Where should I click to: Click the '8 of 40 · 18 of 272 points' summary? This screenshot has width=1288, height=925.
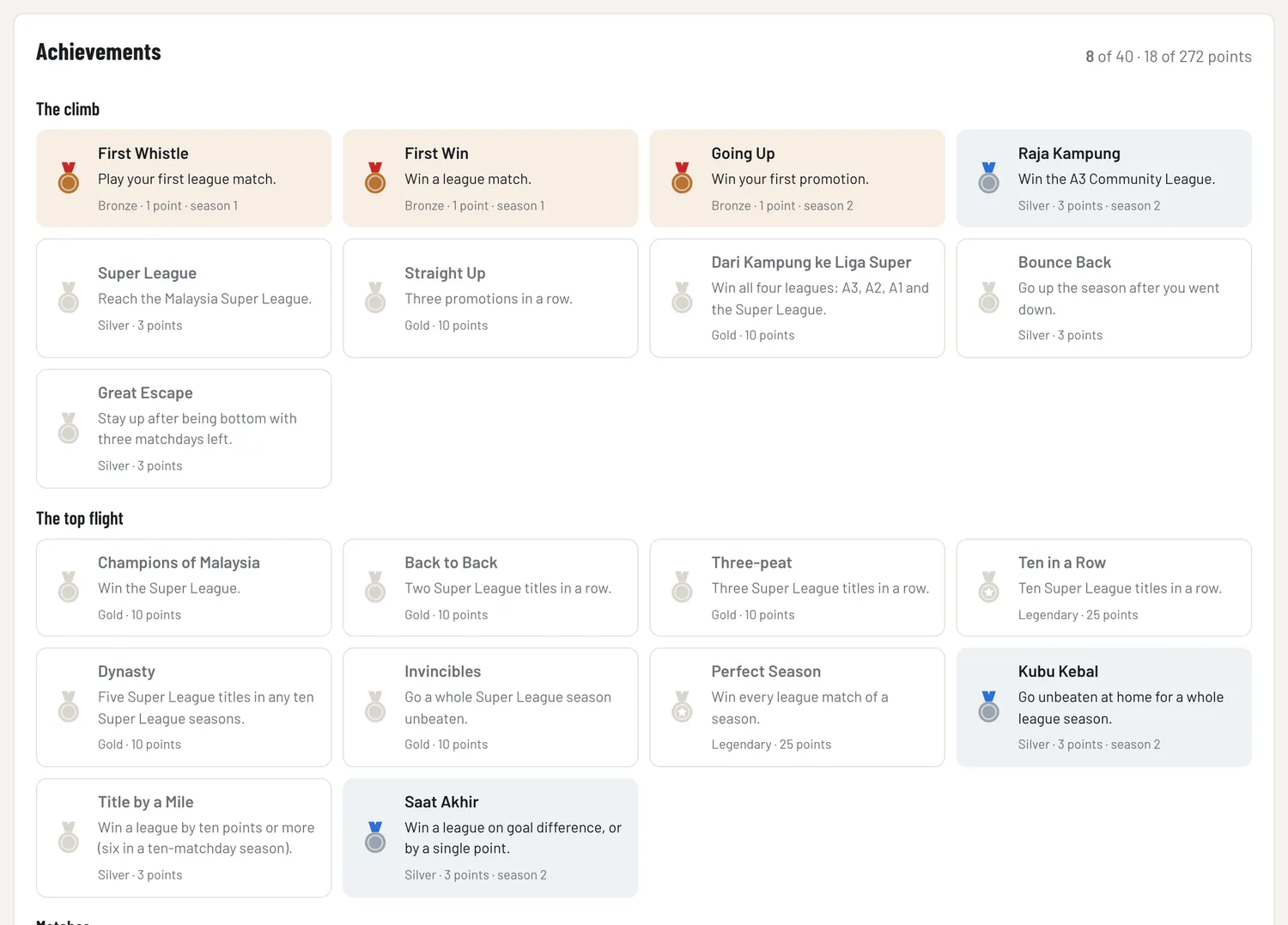[x=1169, y=57]
